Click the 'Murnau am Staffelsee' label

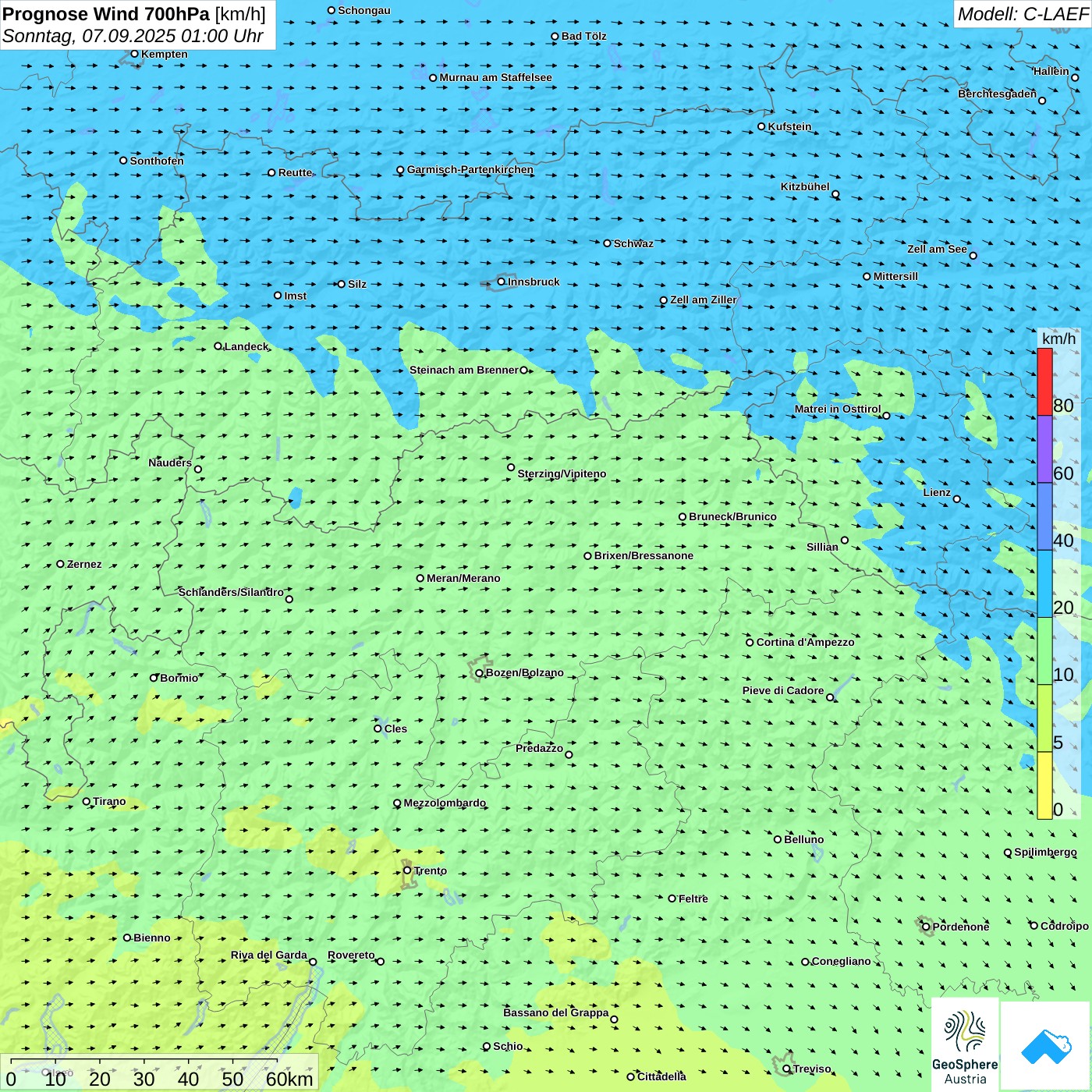[x=495, y=77]
